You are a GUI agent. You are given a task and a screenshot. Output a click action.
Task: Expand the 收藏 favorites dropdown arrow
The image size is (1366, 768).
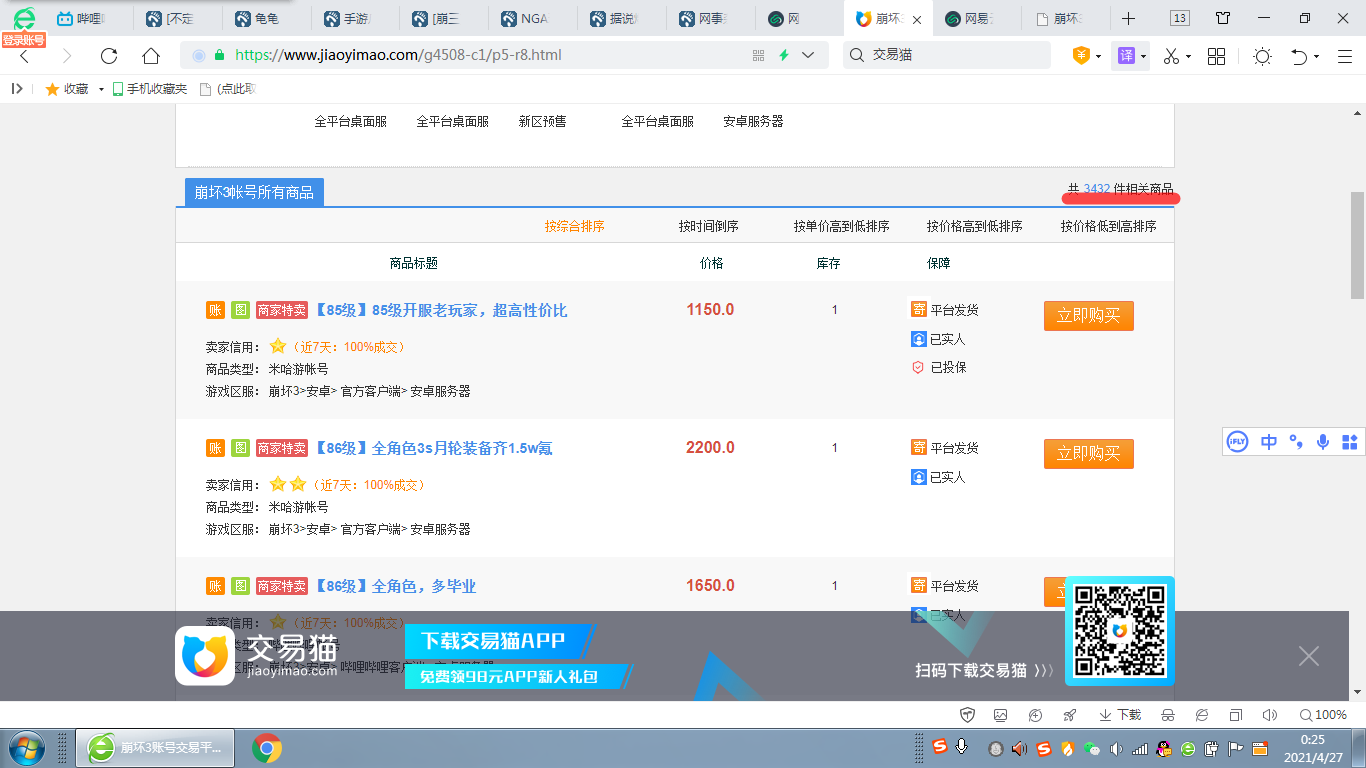pos(101,90)
